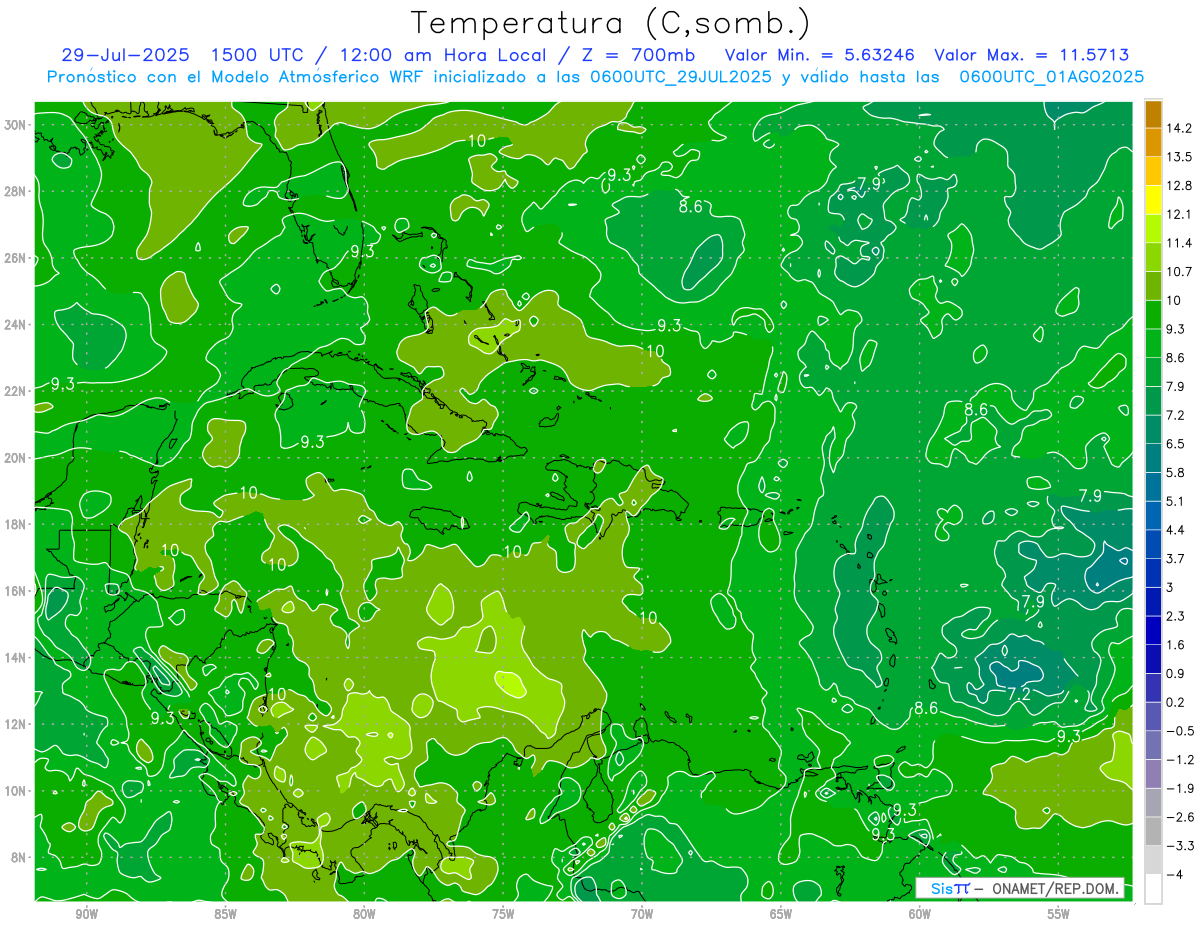Screen dimensions: 1200x927
Task: Click the colorbar label "1.6"
Action: click(1174, 644)
